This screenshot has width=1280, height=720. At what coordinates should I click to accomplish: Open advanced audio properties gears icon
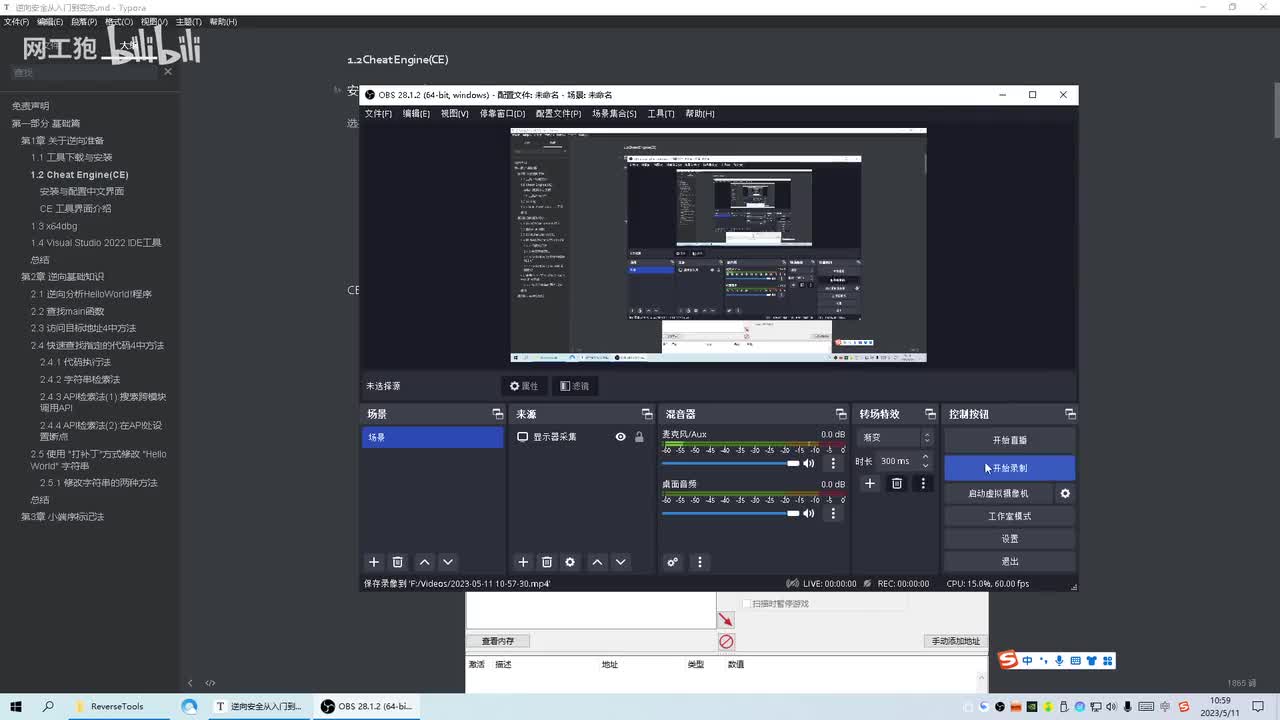point(672,562)
